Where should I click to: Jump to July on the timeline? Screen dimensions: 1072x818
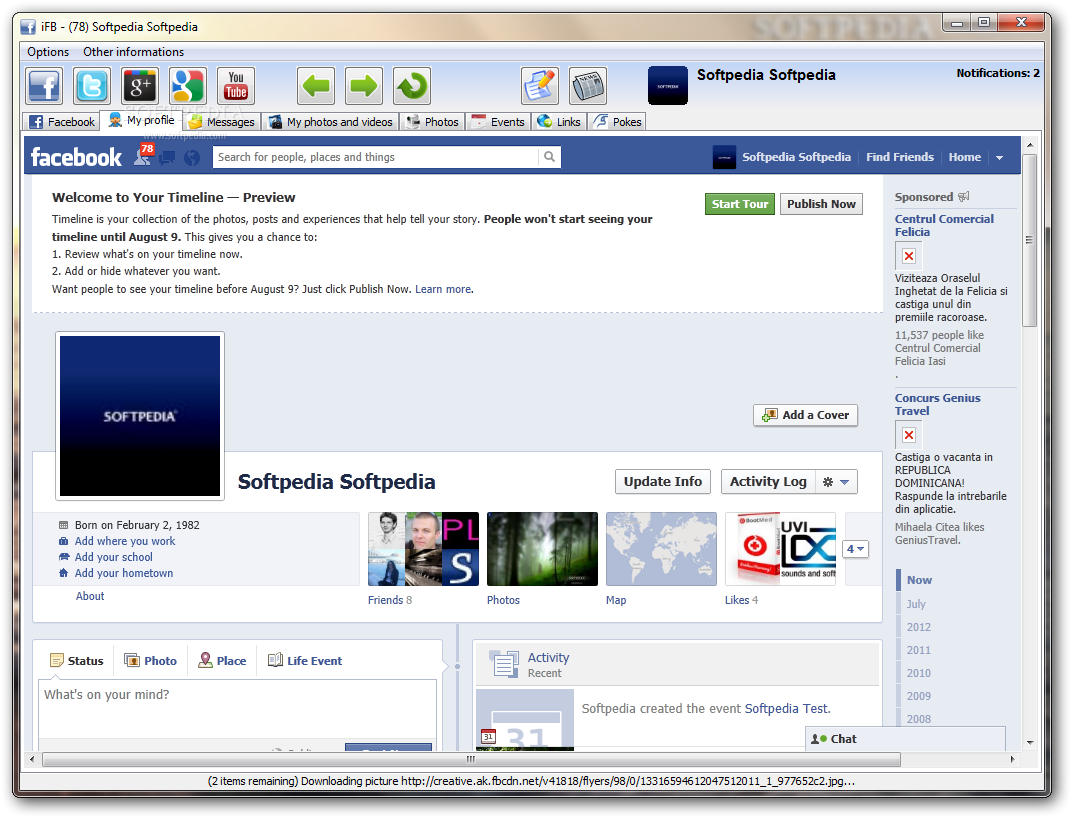coord(916,604)
